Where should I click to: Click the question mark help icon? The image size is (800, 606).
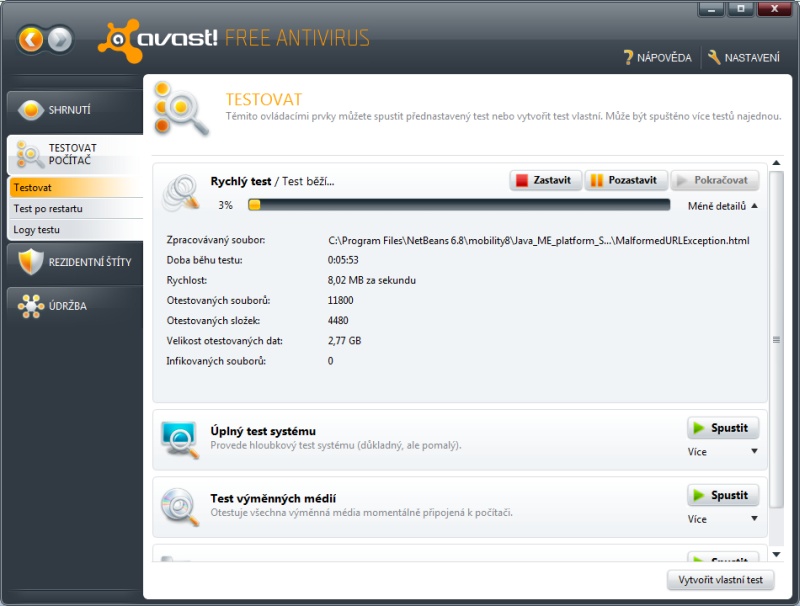pyautogui.click(x=628, y=57)
